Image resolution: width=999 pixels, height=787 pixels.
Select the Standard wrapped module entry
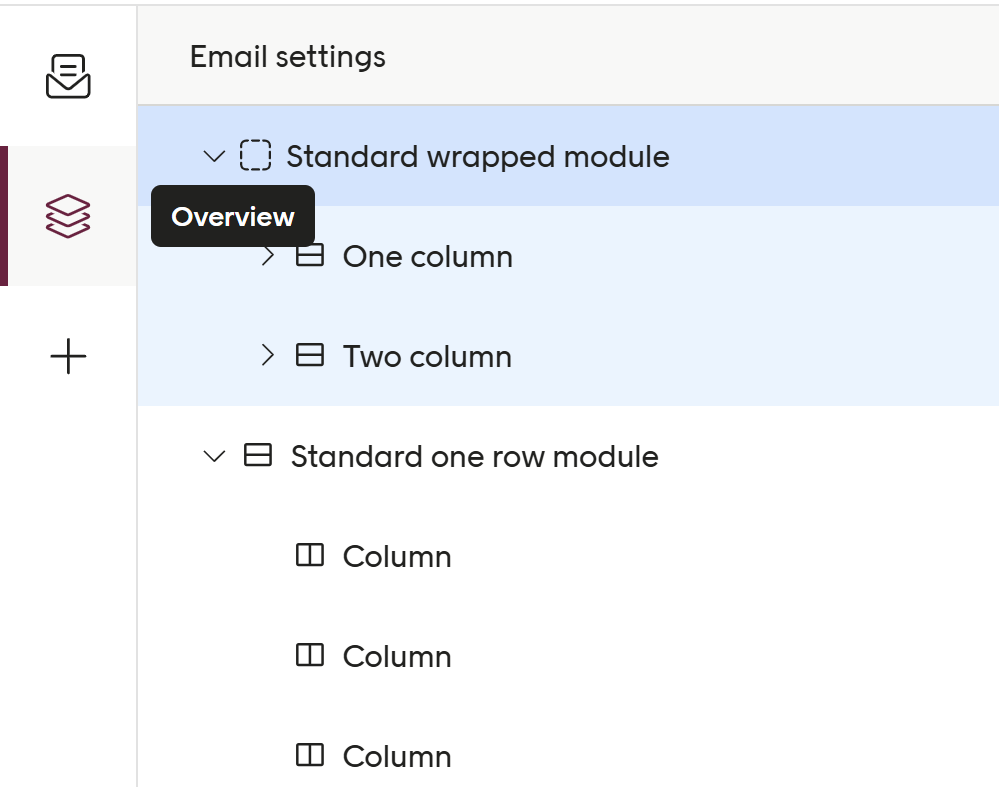coord(478,156)
